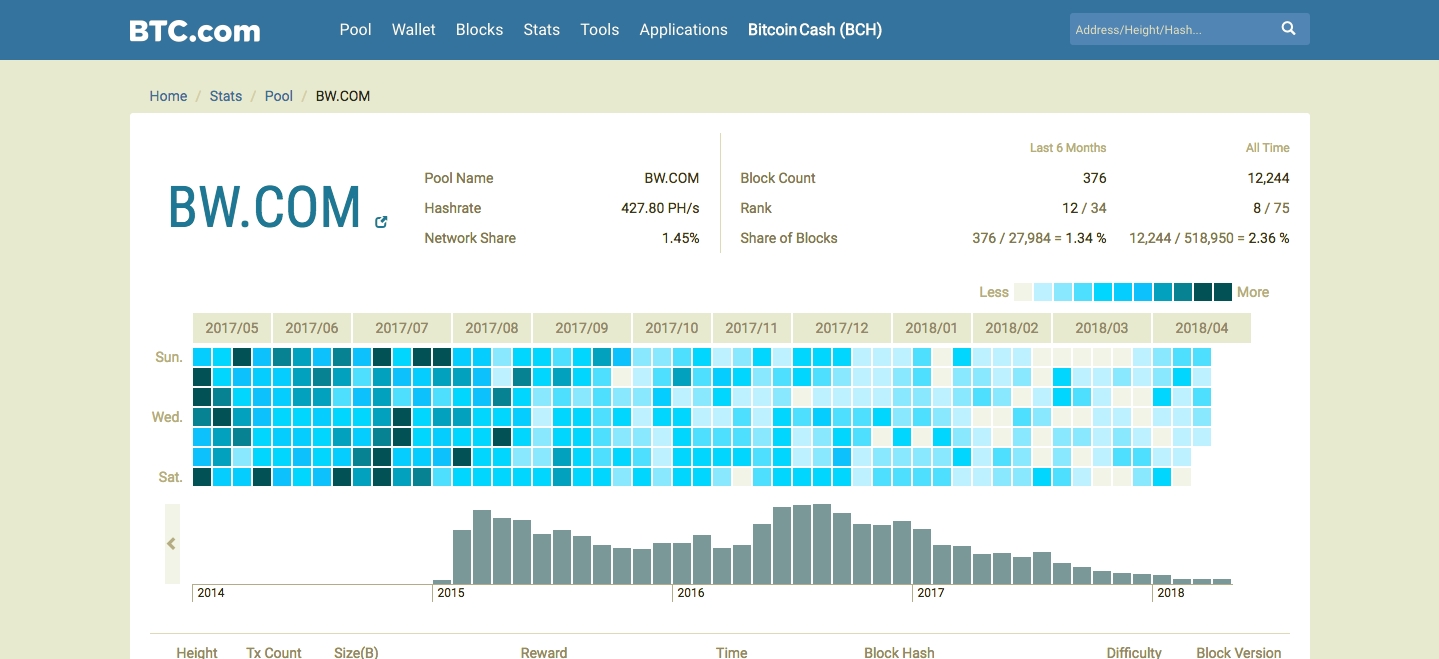Screen dimensions: 1439x659
Task: Pick the lightest legend swatch next to Less
Action: tap(1023, 292)
